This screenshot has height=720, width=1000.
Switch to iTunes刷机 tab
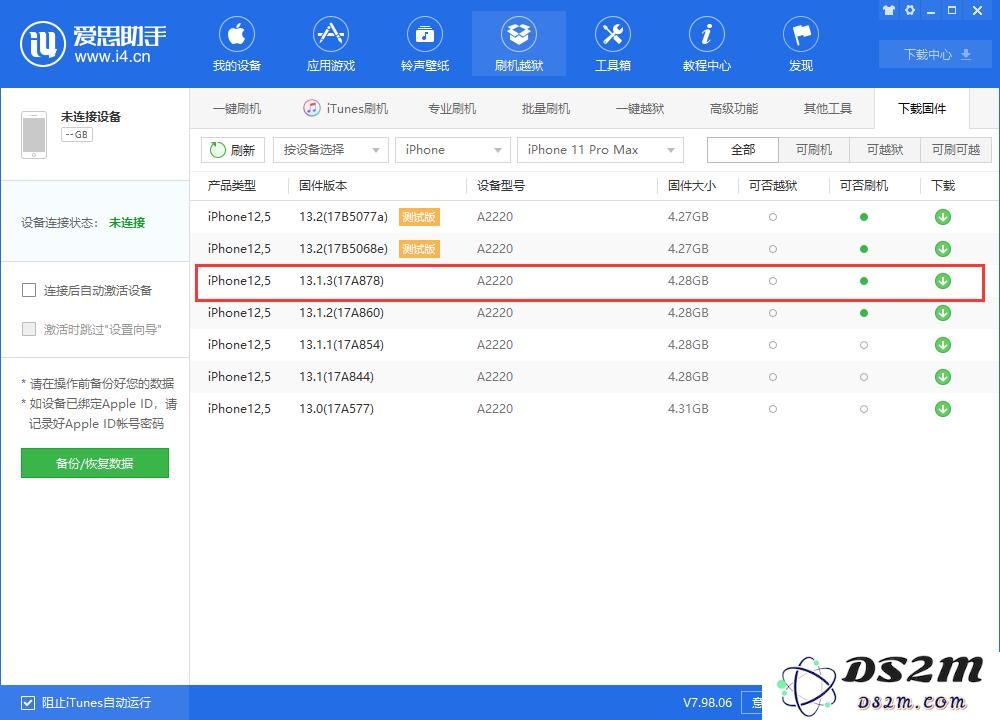(x=345, y=108)
